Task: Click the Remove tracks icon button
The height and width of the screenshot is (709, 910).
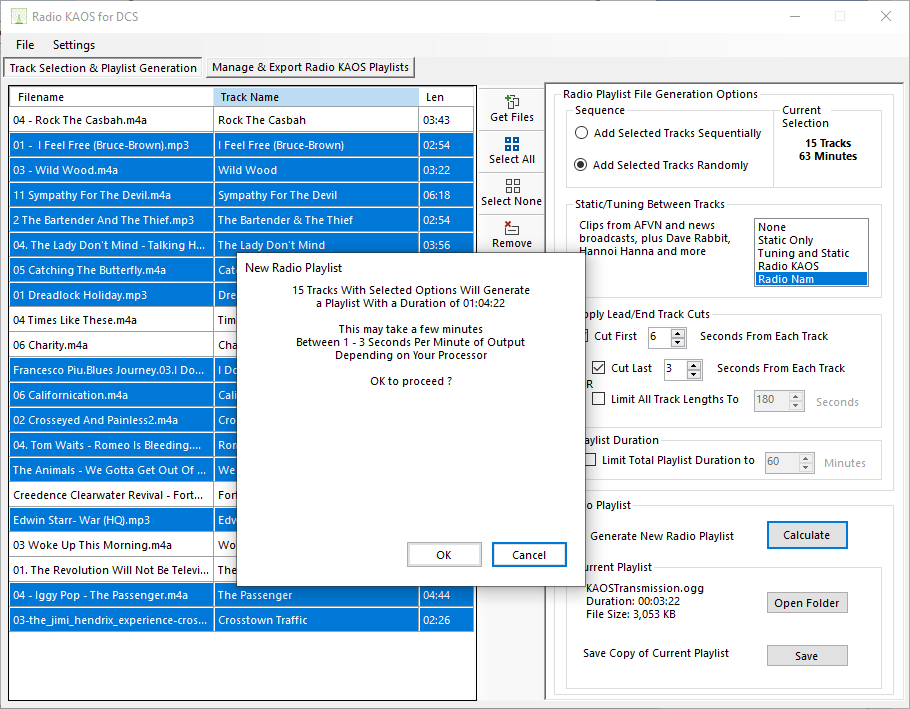Action: [511, 234]
